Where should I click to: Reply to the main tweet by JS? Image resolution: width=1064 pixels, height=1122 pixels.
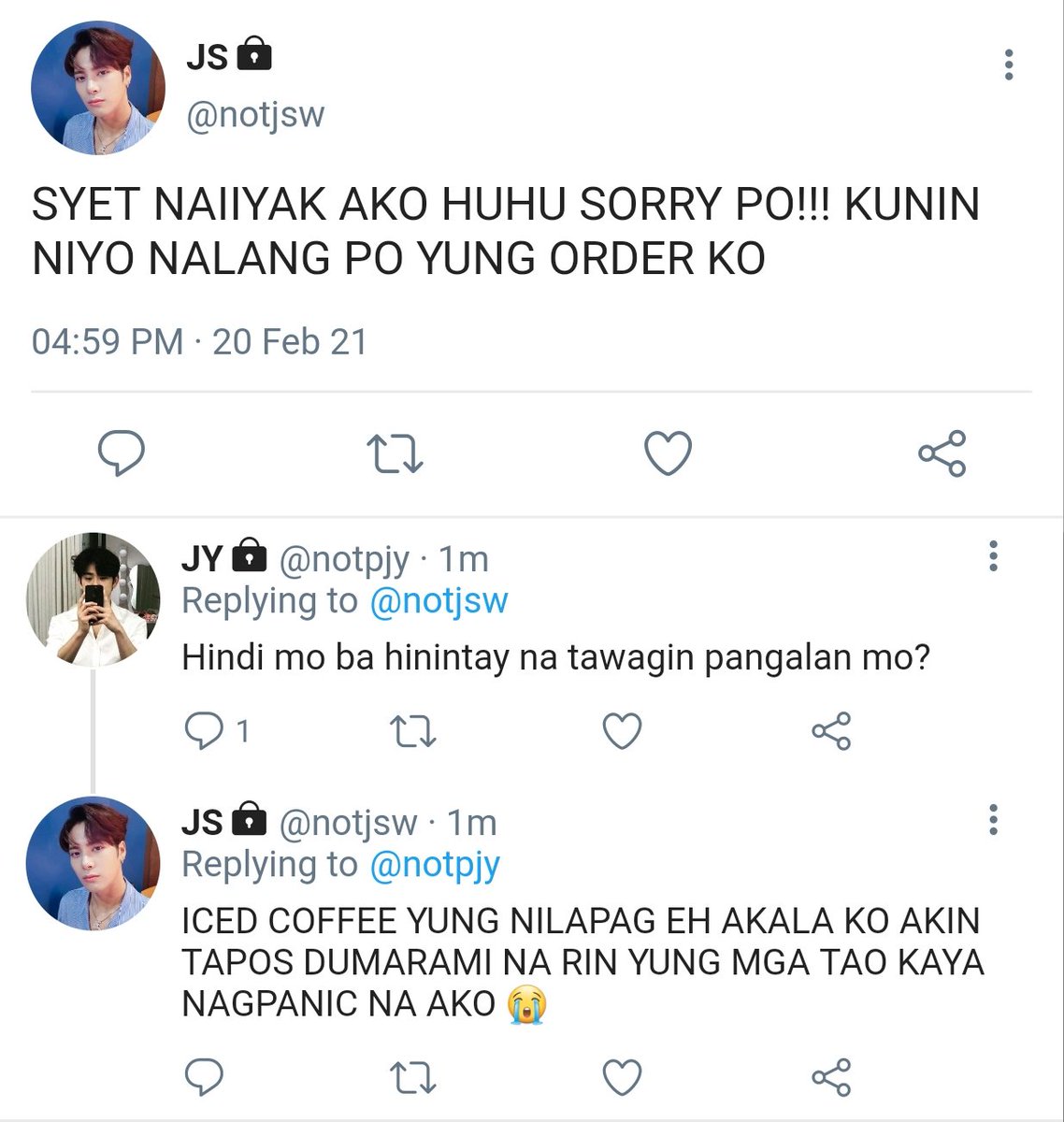click(122, 454)
